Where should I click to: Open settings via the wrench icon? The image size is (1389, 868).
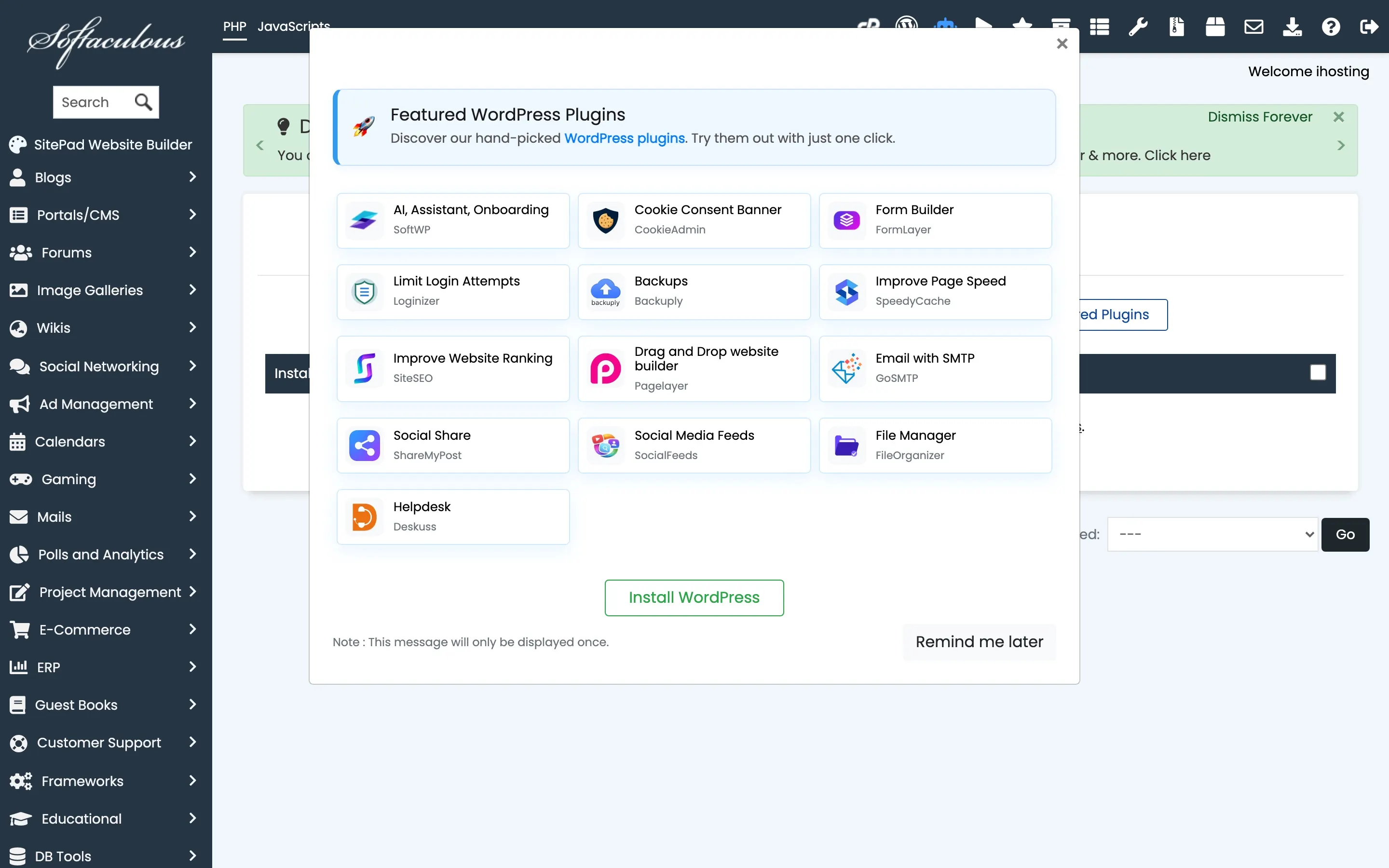pyautogui.click(x=1138, y=27)
